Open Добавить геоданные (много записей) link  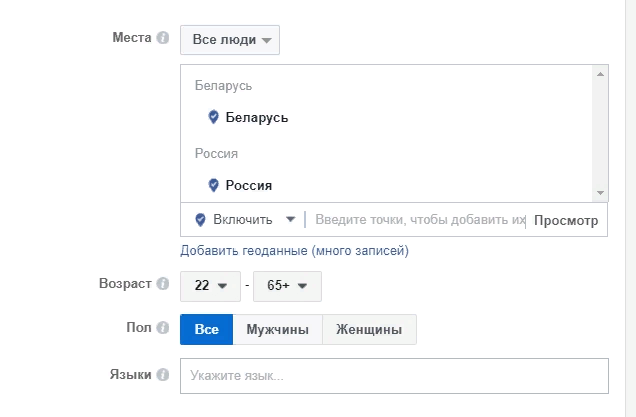tap(294, 250)
